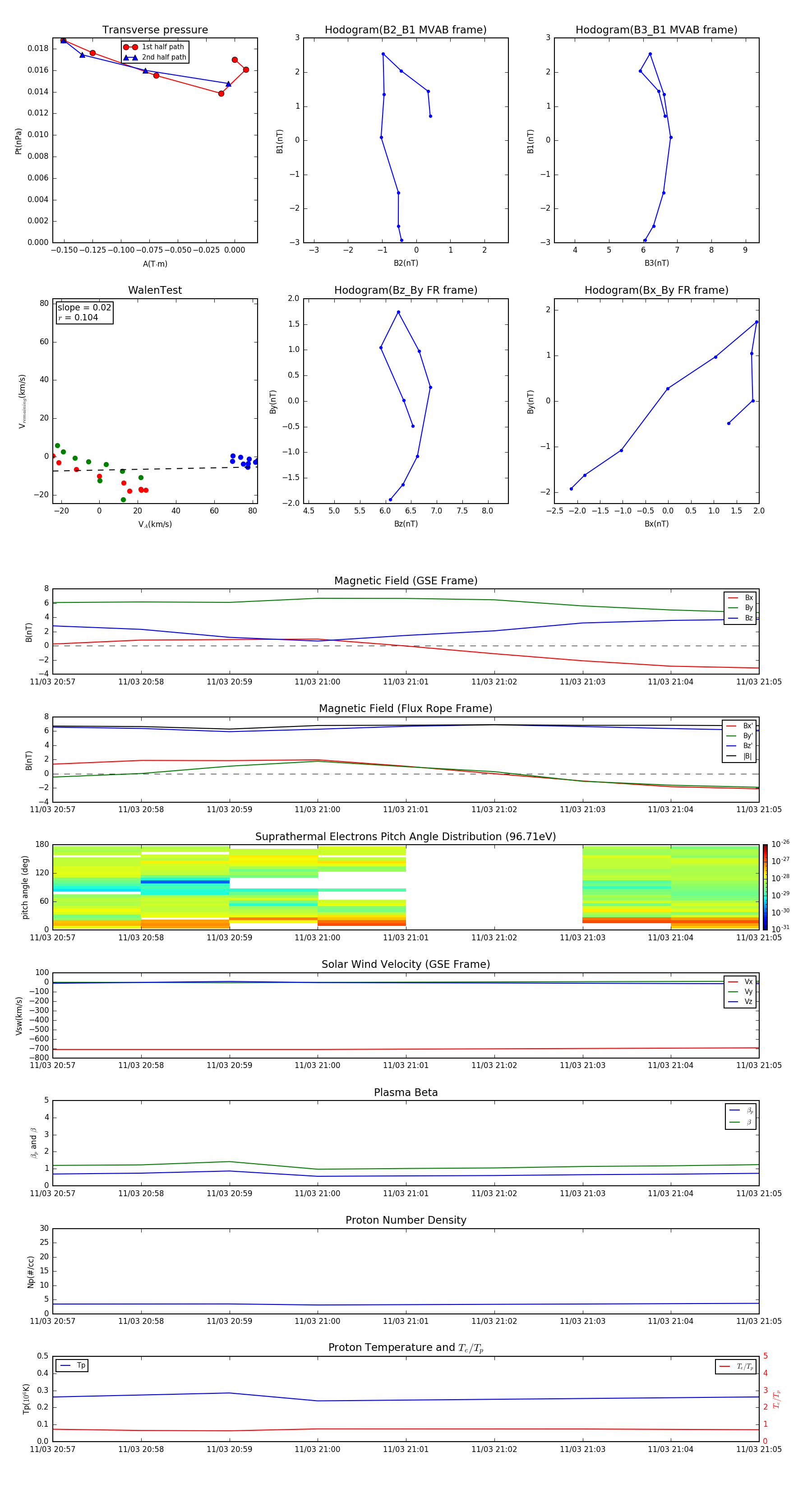Click the "10^-26" colorbar tick label

(780, 844)
